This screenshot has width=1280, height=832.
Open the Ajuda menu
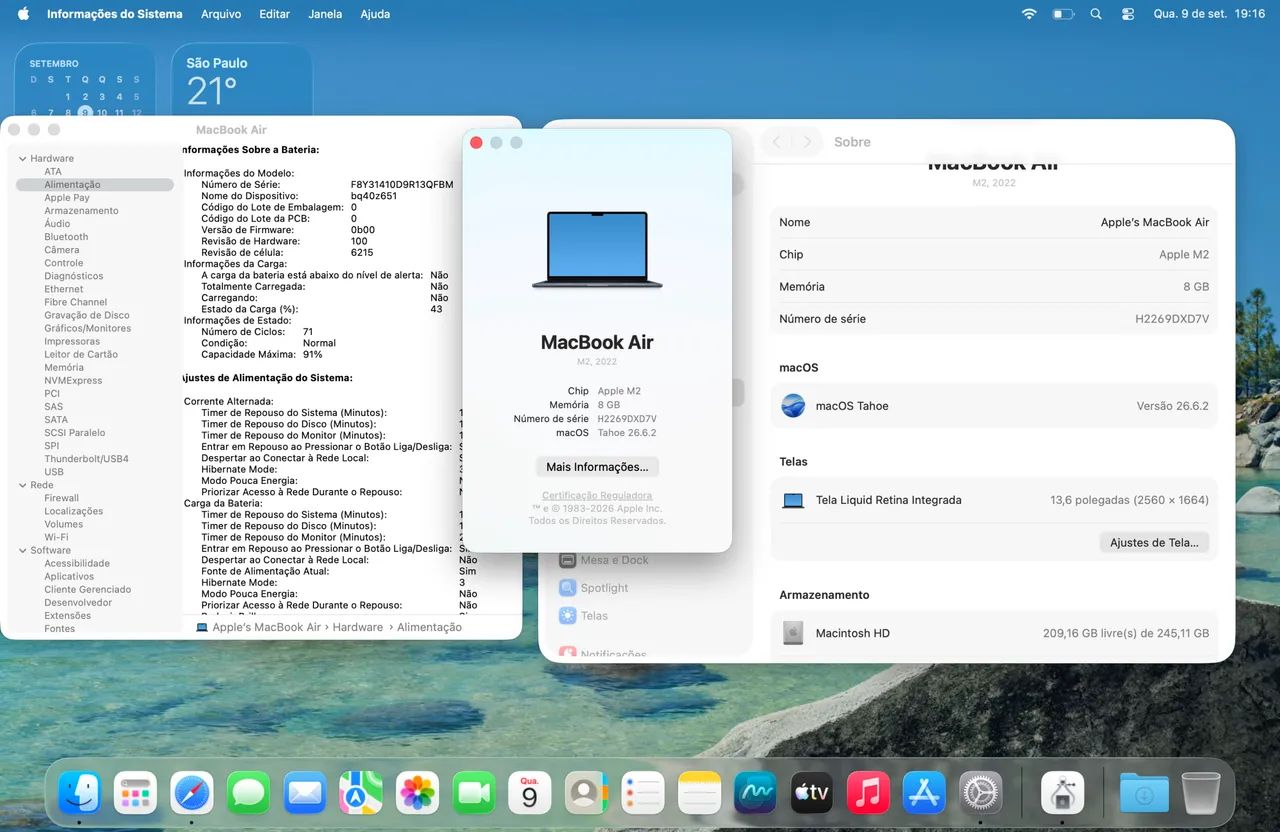click(x=375, y=14)
